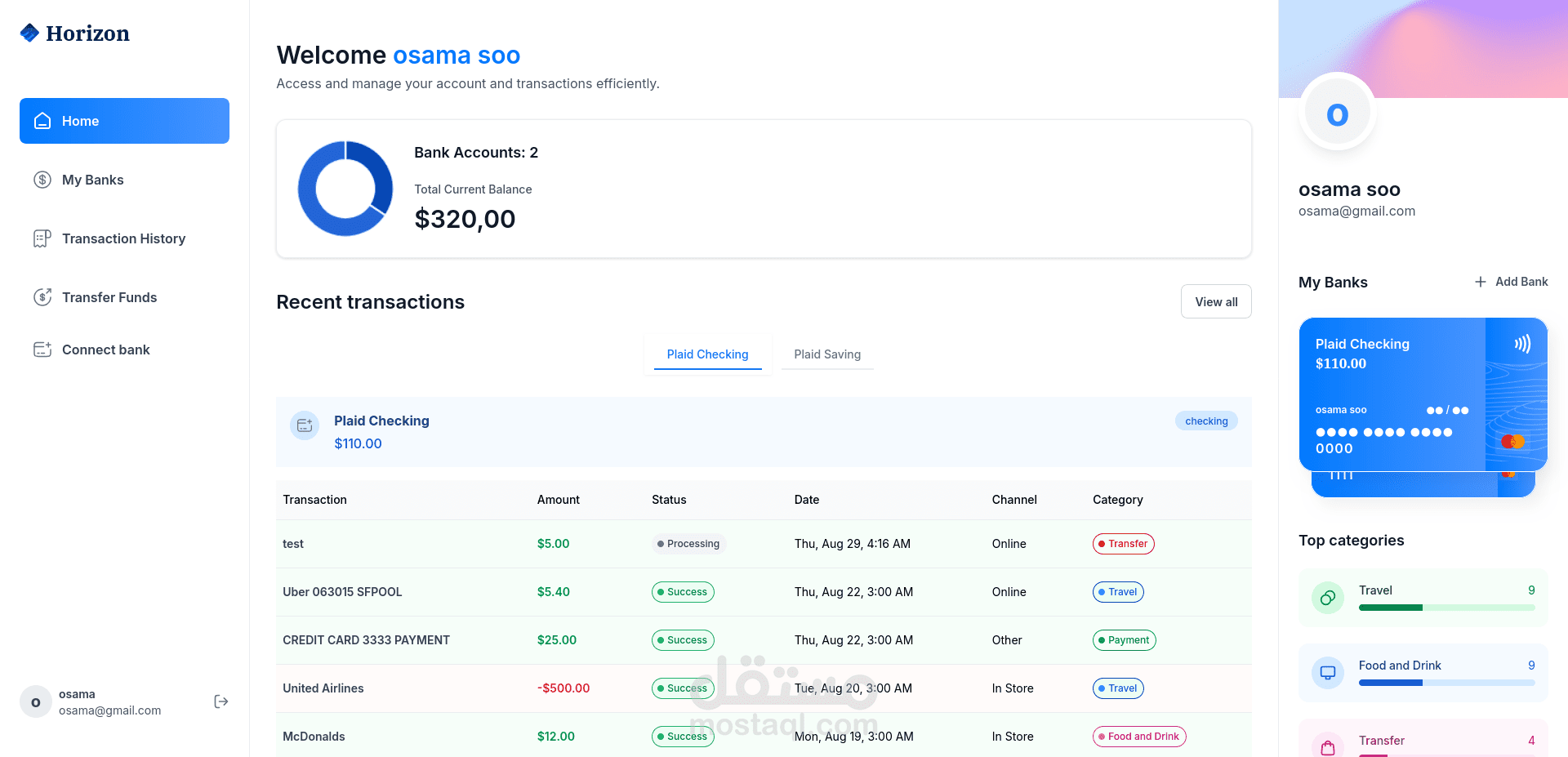The height and width of the screenshot is (757, 1568).
Task: Click the plus icon for Add Bank
Action: (x=1480, y=282)
